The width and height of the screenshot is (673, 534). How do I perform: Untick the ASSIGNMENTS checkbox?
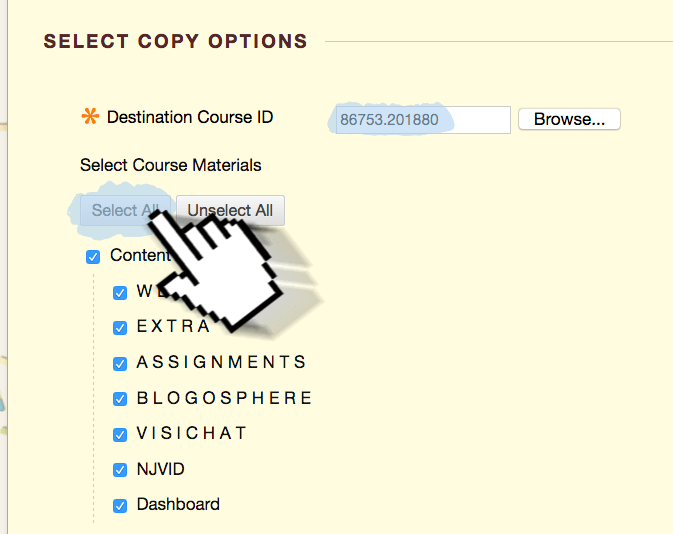(x=120, y=364)
